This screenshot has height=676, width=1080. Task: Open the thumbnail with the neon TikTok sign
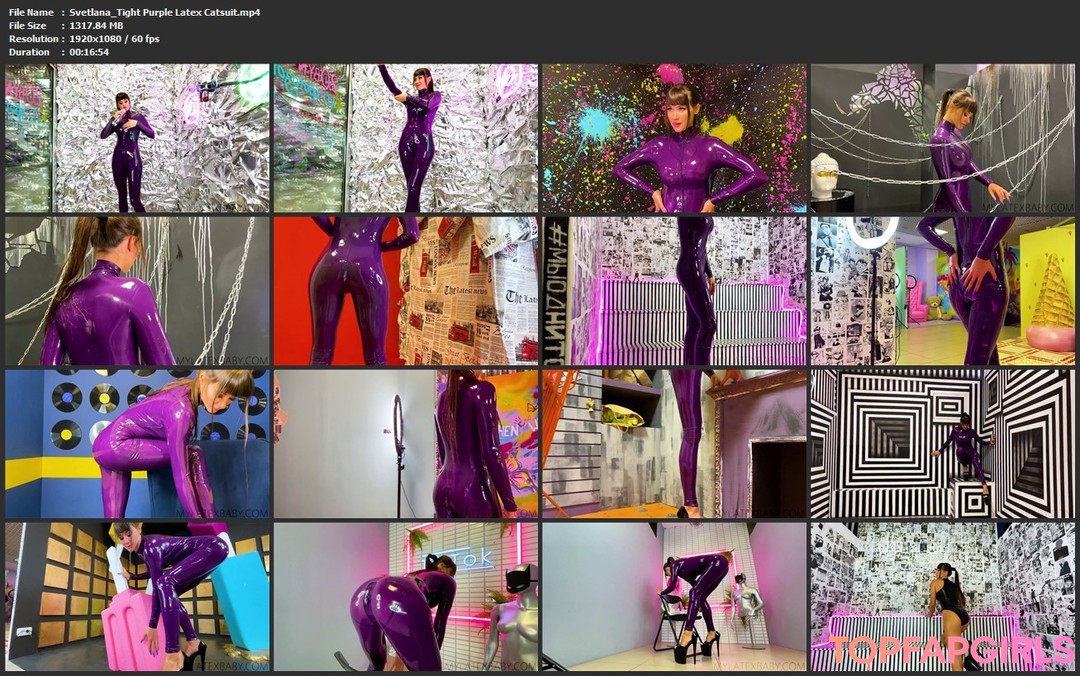(x=405, y=596)
